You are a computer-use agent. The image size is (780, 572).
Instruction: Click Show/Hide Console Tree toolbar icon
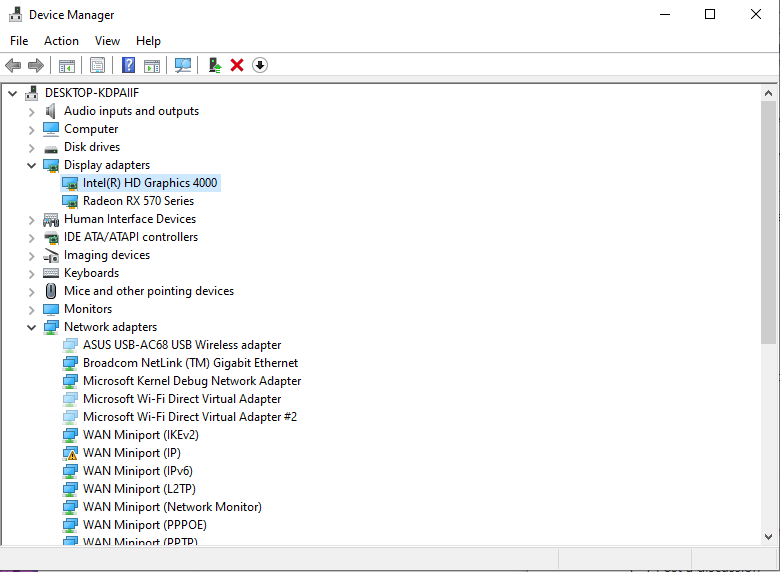point(67,65)
